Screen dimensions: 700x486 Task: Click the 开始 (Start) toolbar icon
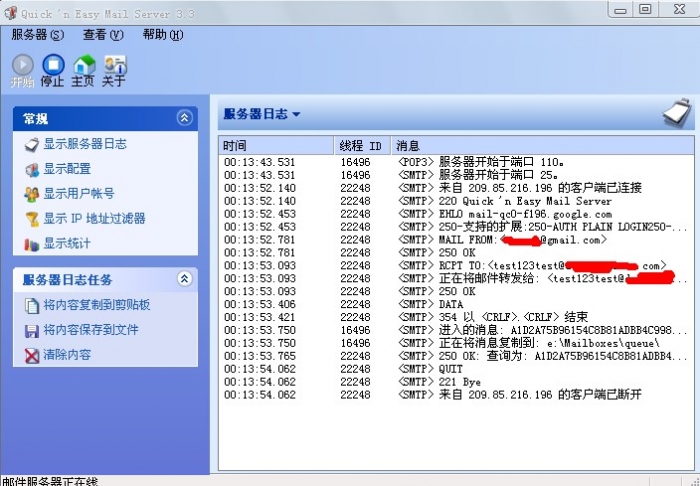[22, 65]
